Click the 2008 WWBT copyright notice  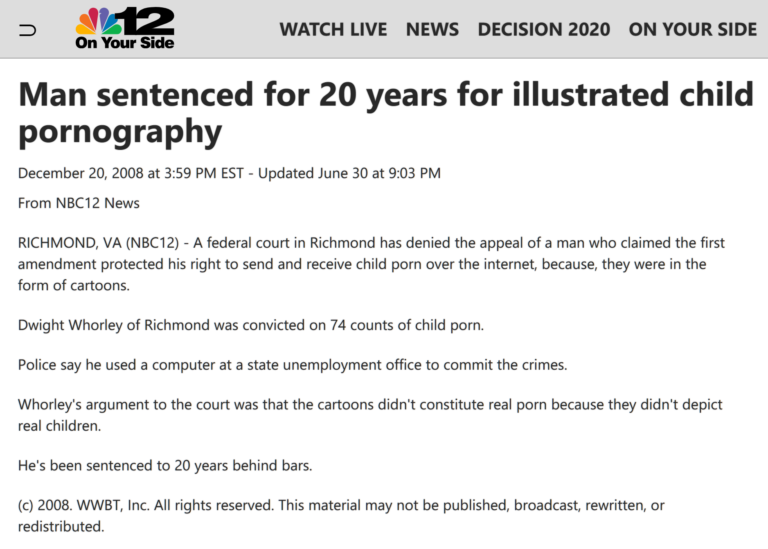click(x=341, y=516)
